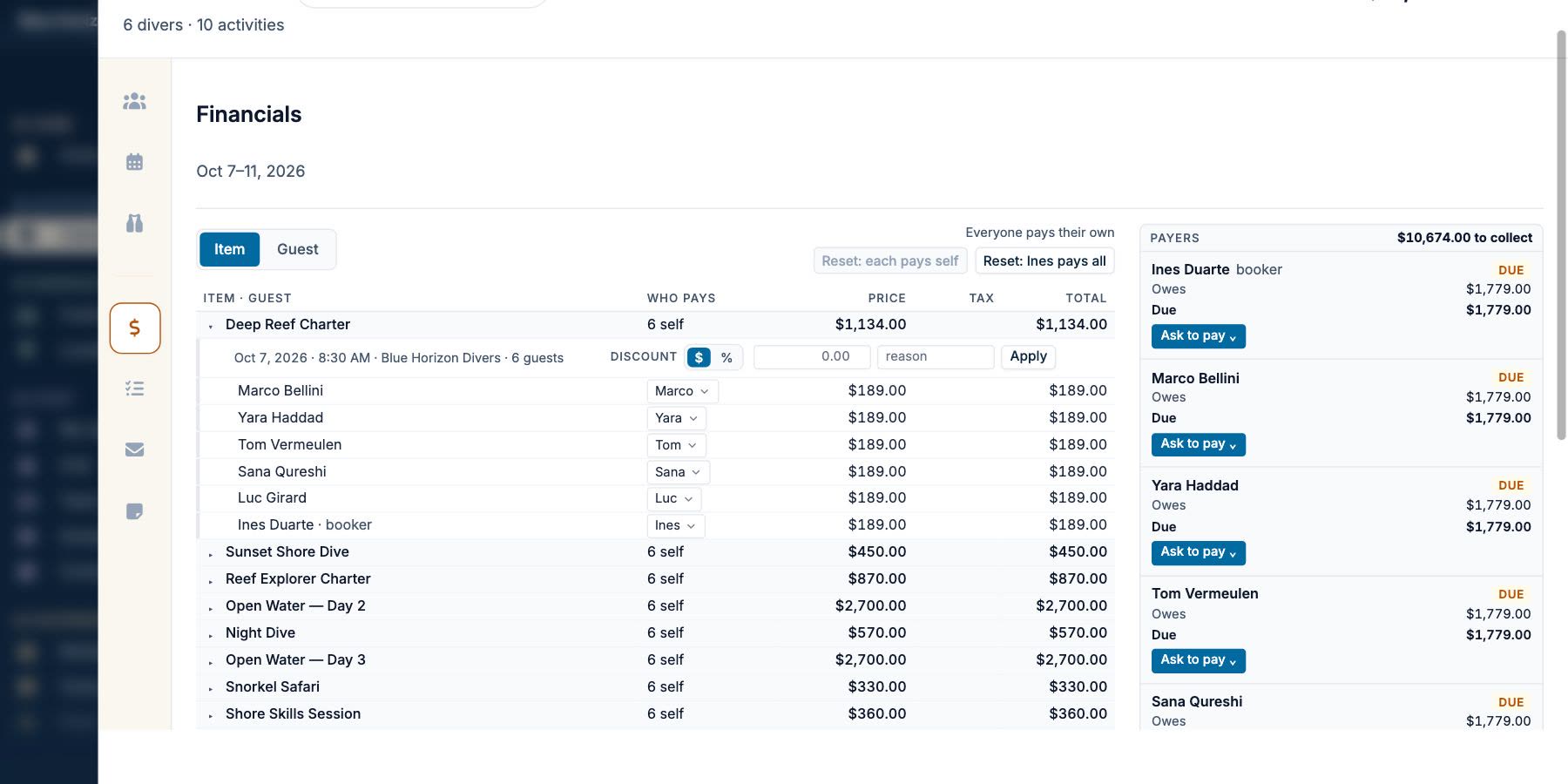Expand Open Water — Day 3 row
This screenshot has width=1568, height=784.
pyautogui.click(x=211, y=661)
